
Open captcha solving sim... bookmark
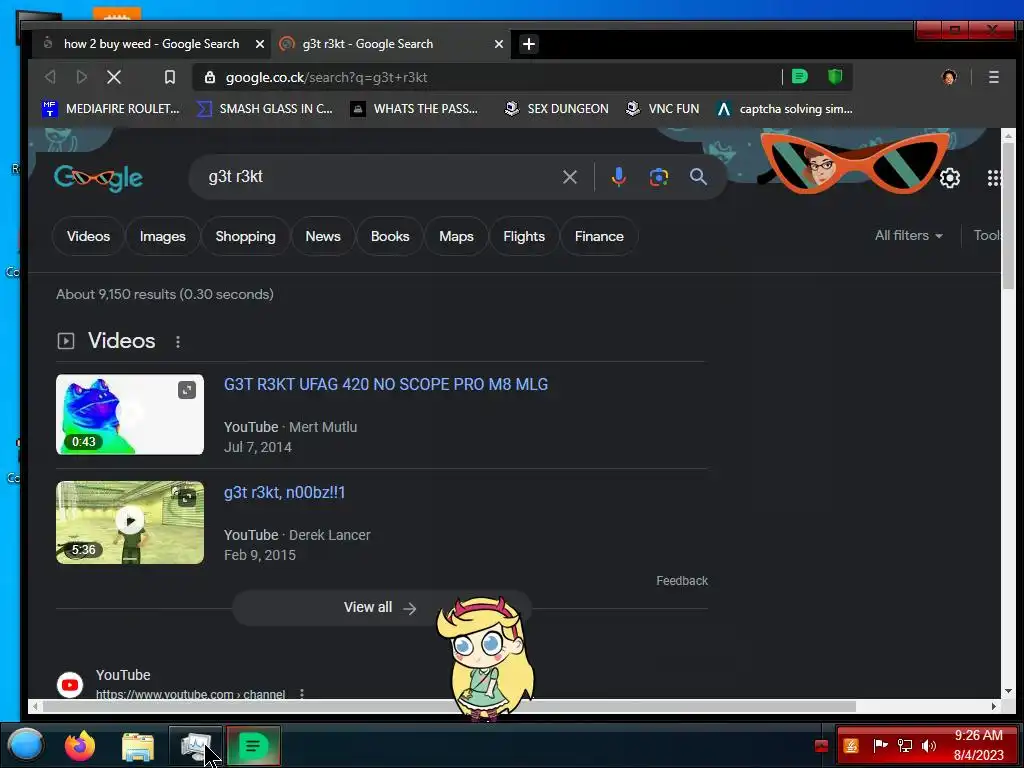click(x=784, y=109)
